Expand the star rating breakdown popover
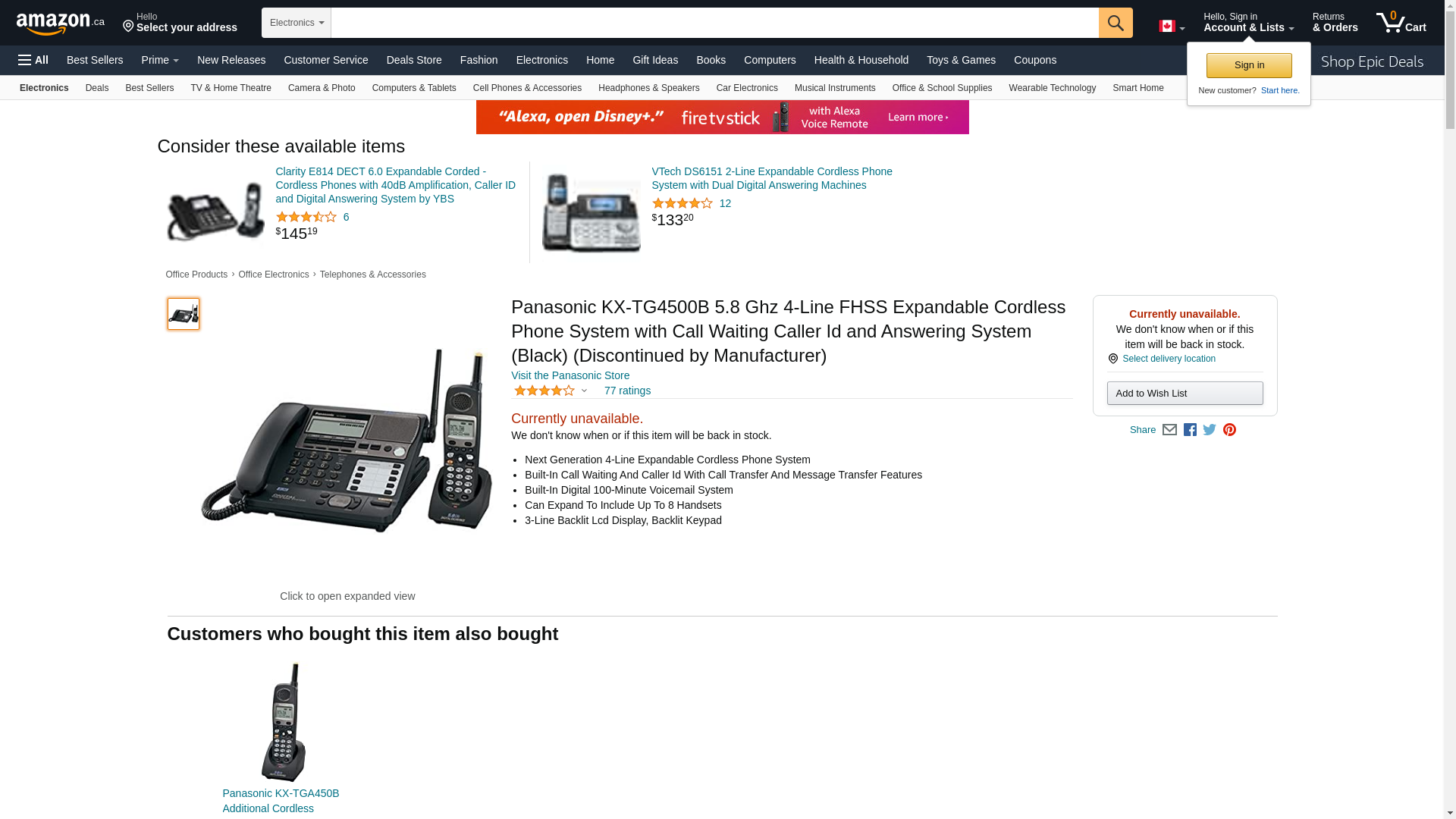Viewport: 1456px width, 819px height. tap(551, 391)
